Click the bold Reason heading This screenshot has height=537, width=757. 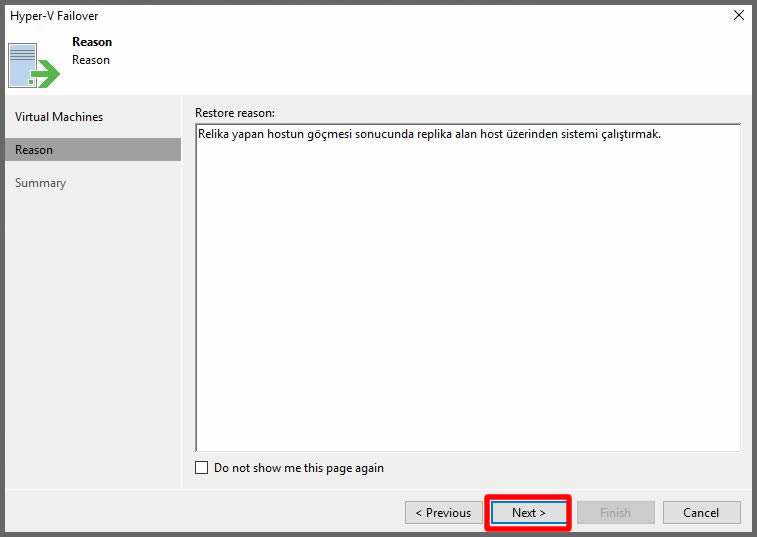tap(92, 42)
